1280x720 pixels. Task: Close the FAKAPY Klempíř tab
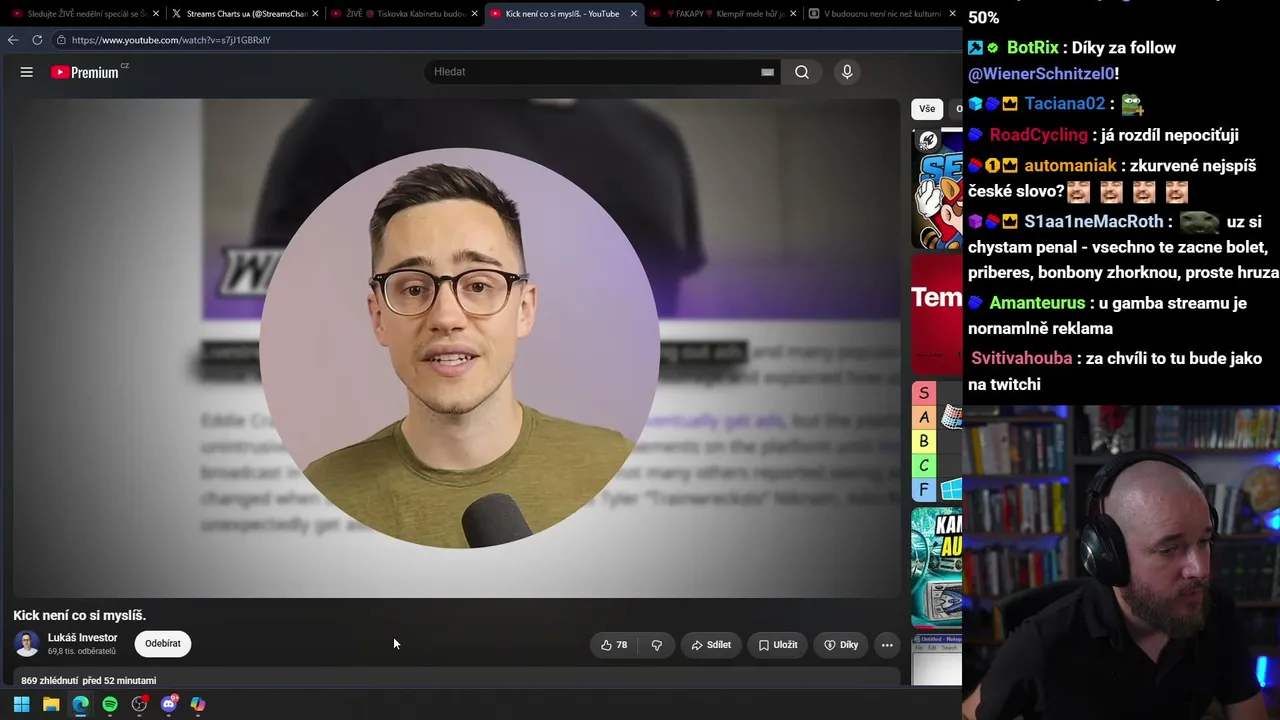click(793, 14)
